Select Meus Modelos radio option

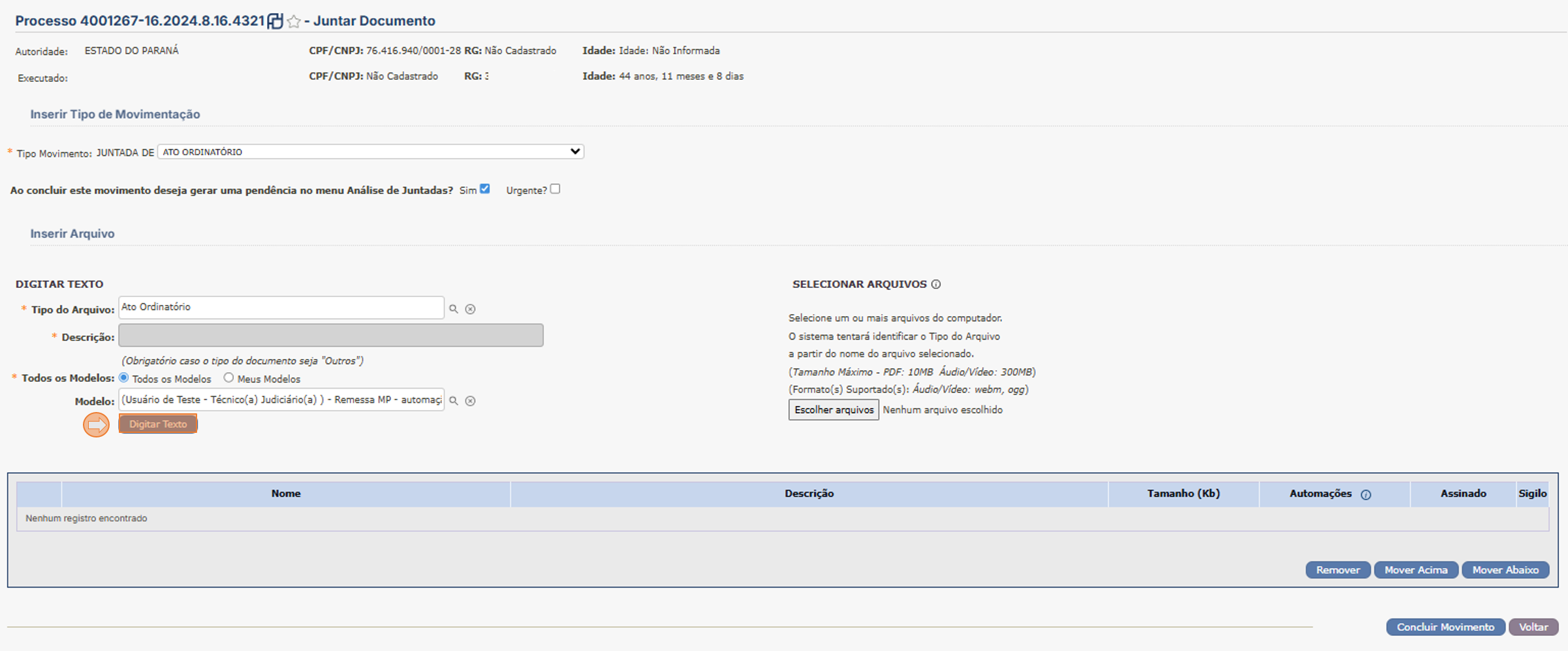click(228, 377)
